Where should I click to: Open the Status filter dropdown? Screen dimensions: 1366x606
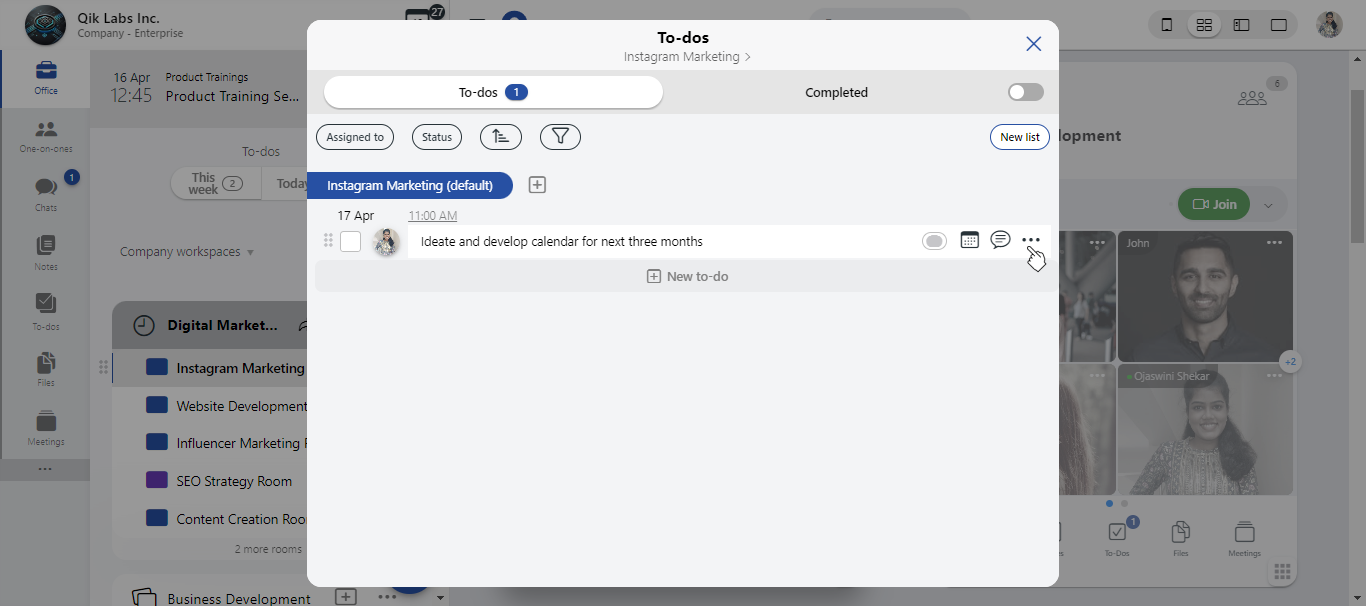click(437, 137)
